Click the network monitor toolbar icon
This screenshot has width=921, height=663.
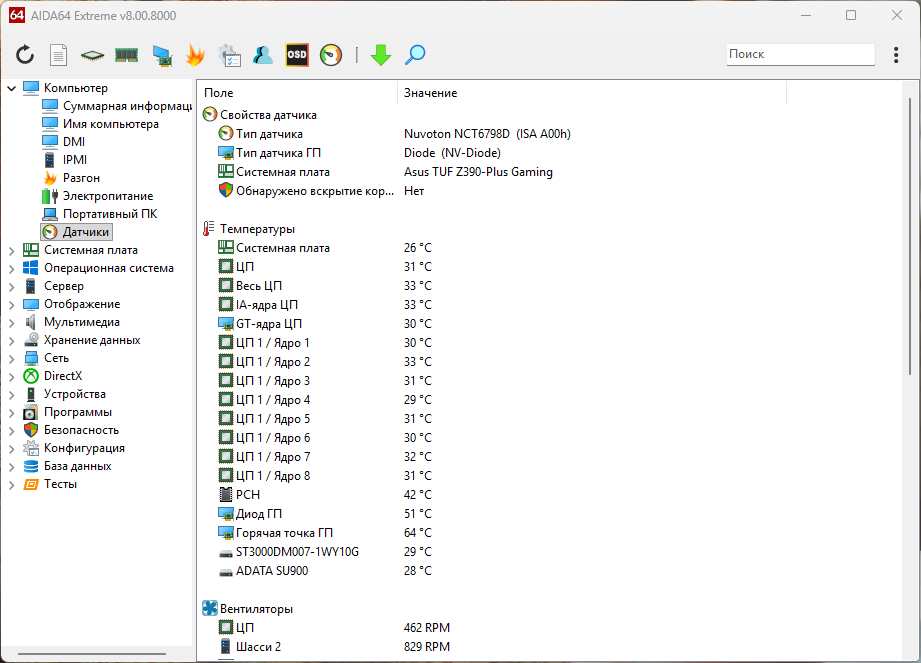[x=162, y=55]
